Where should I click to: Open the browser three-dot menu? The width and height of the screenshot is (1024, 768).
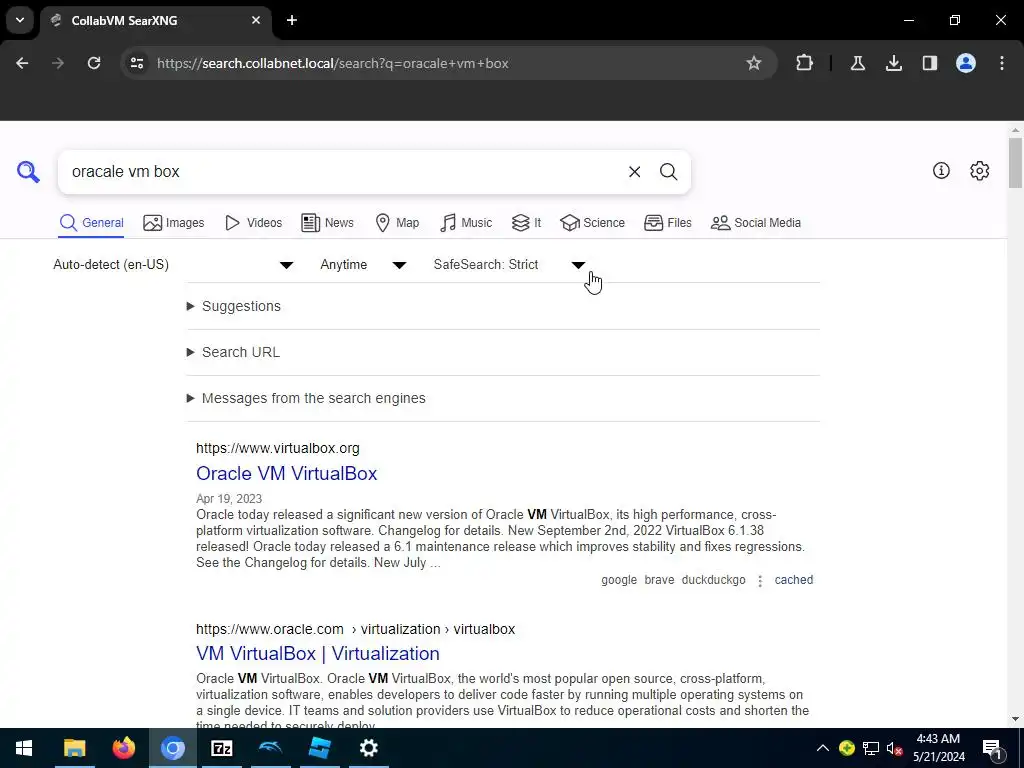(1002, 63)
